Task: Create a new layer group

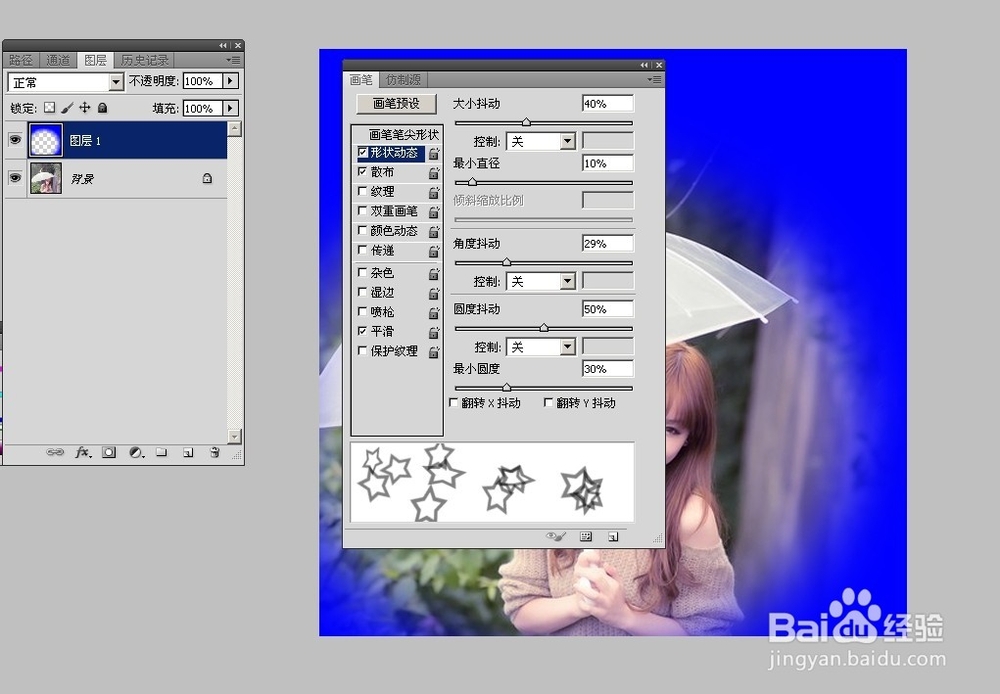Action: pyautogui.click(x=161, y=452)
